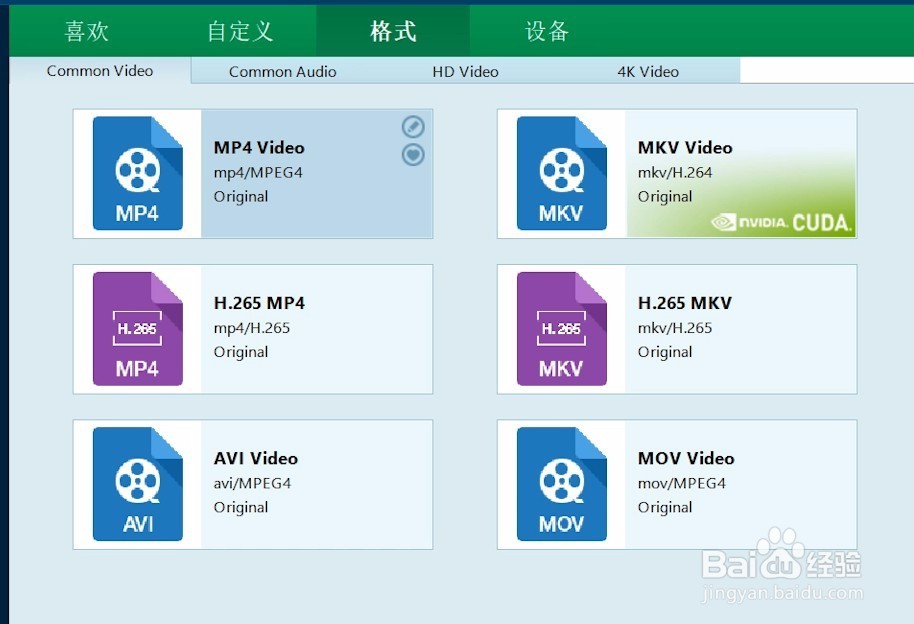Choose the MP4 Video title text

[259, 148]
